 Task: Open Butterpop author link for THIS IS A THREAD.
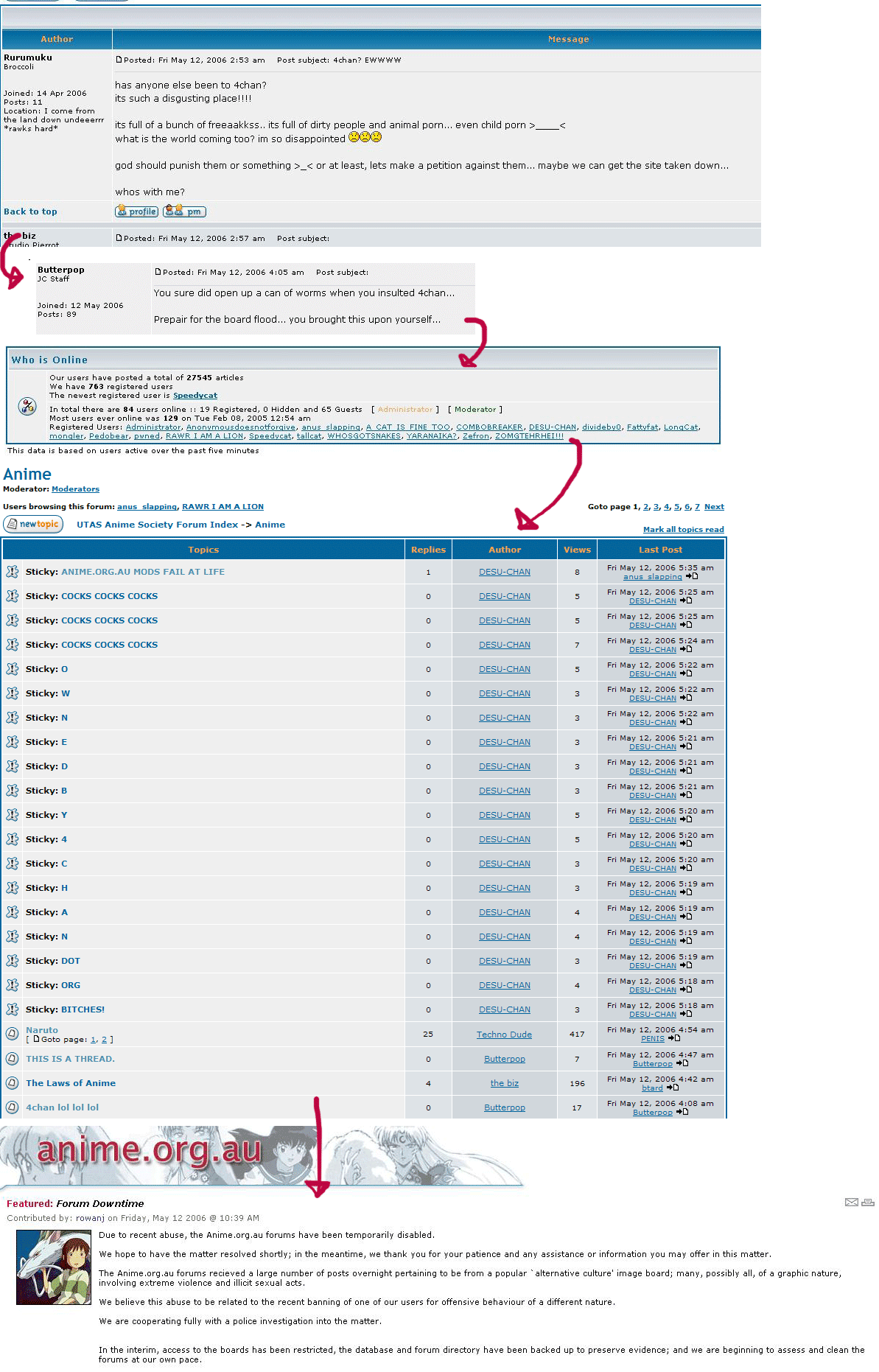click(x=505, y=1059)
